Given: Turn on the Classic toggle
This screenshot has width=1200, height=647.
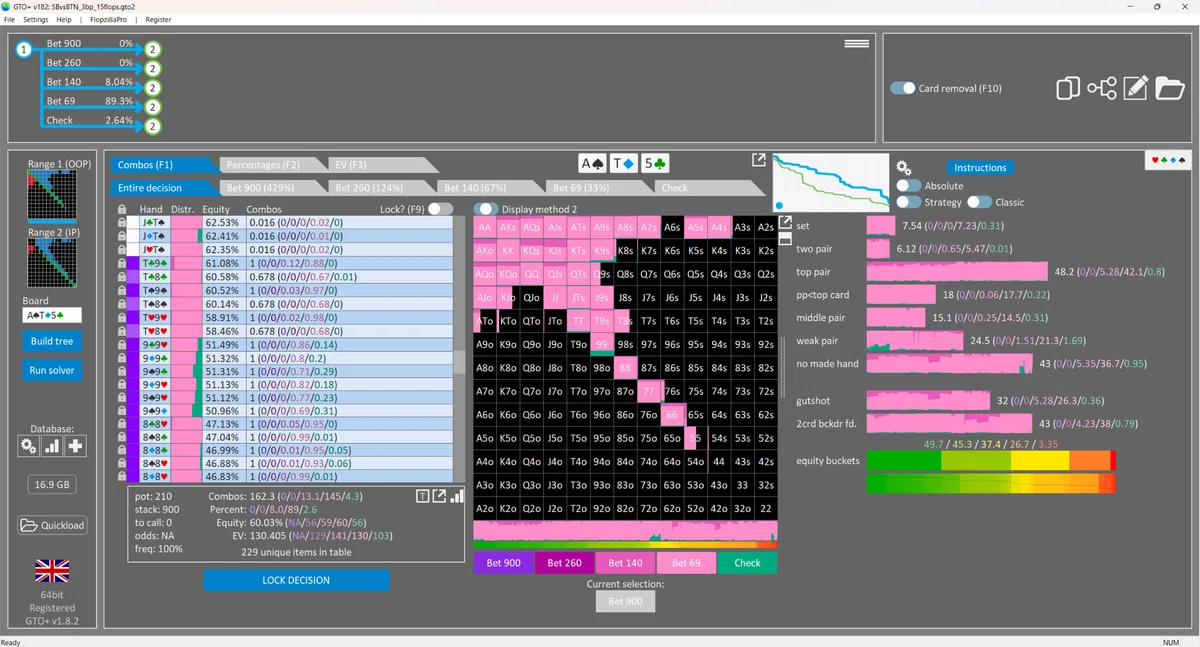Looking at the screenshot, I should click(979, 202).
